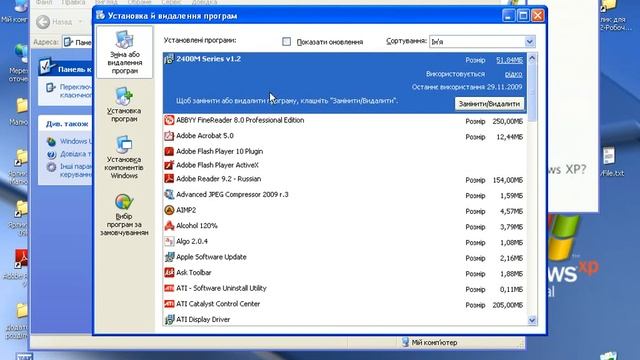Click the рідко usage frequency link
This screenshot has height=360, width=640.
coord(513,74)
